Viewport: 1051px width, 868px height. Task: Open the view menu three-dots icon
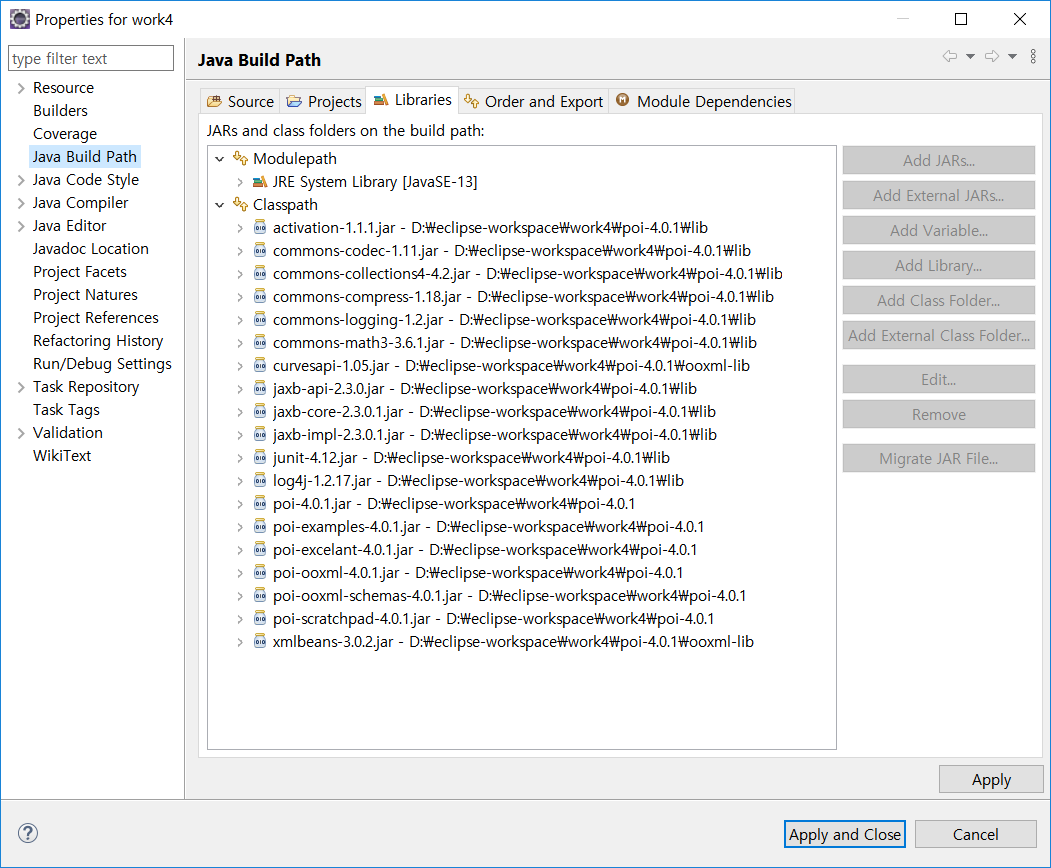pyautogui.click(x=1033, y=56)
